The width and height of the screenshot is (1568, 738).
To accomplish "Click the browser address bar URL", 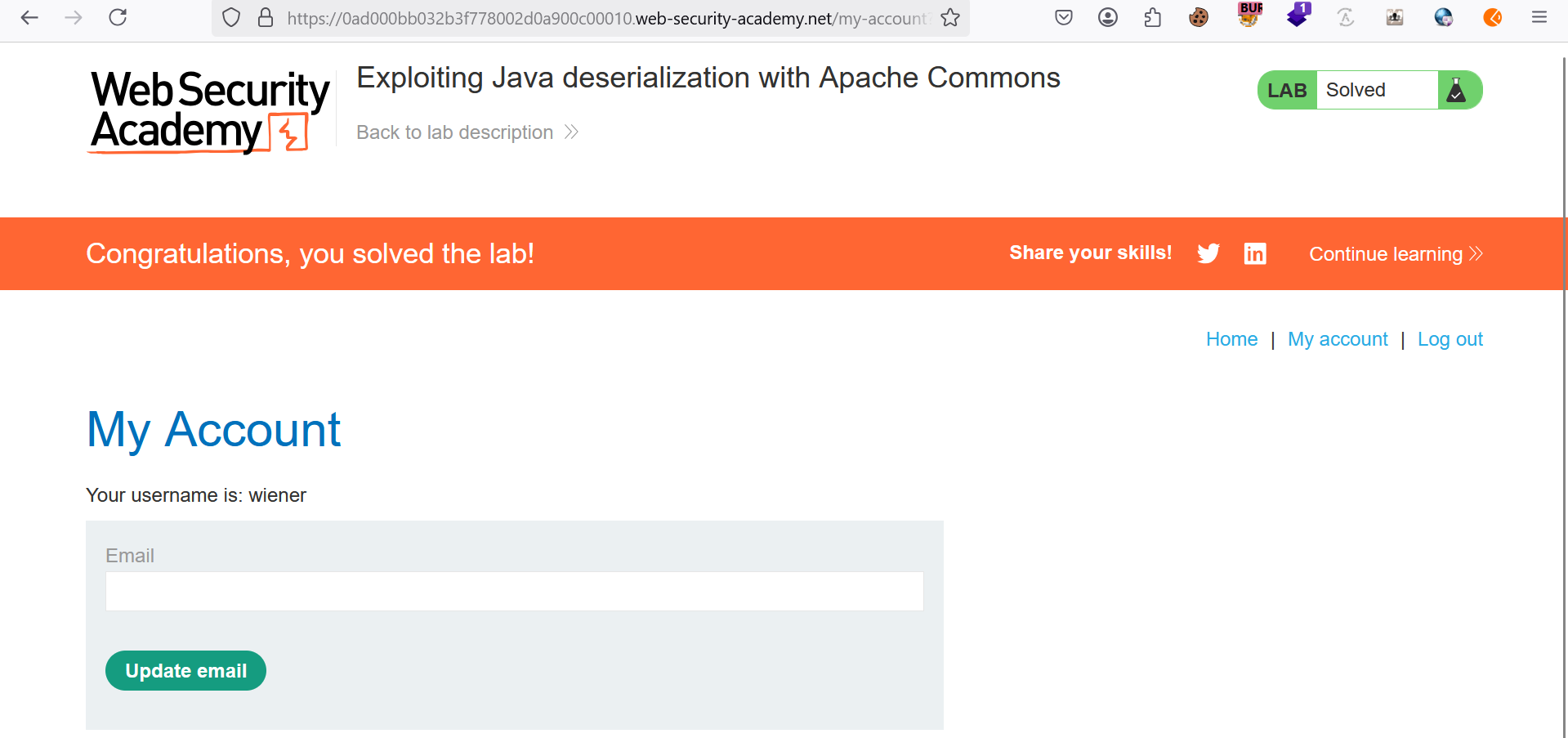I will coord(609,18).
